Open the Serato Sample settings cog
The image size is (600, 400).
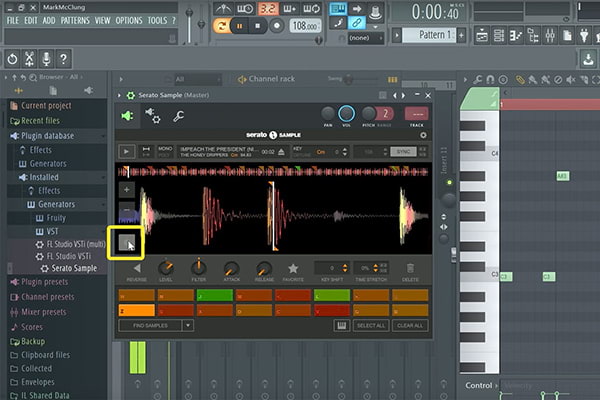pos(423,135)
